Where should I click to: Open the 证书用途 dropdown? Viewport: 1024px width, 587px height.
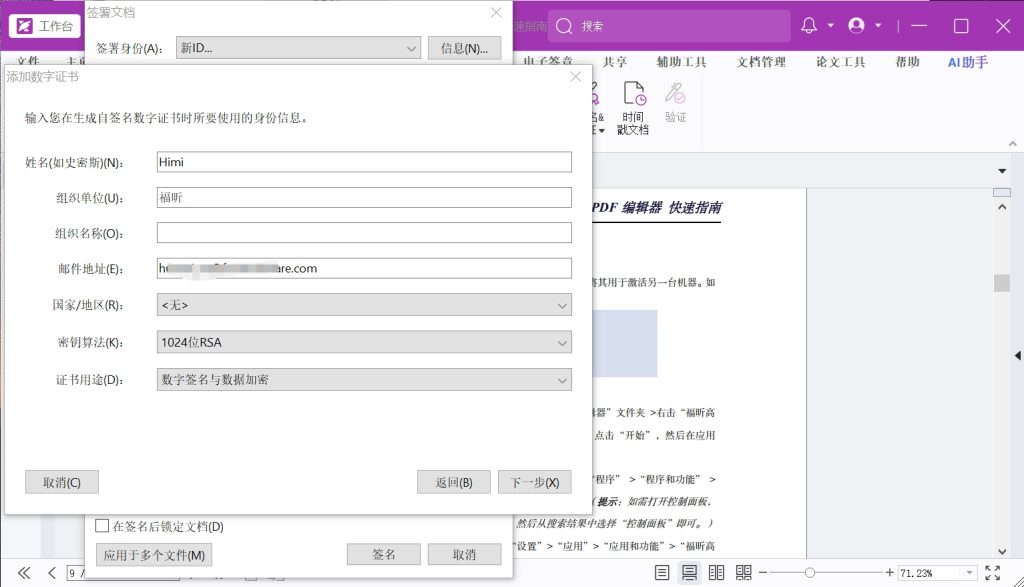pos(364,380)
